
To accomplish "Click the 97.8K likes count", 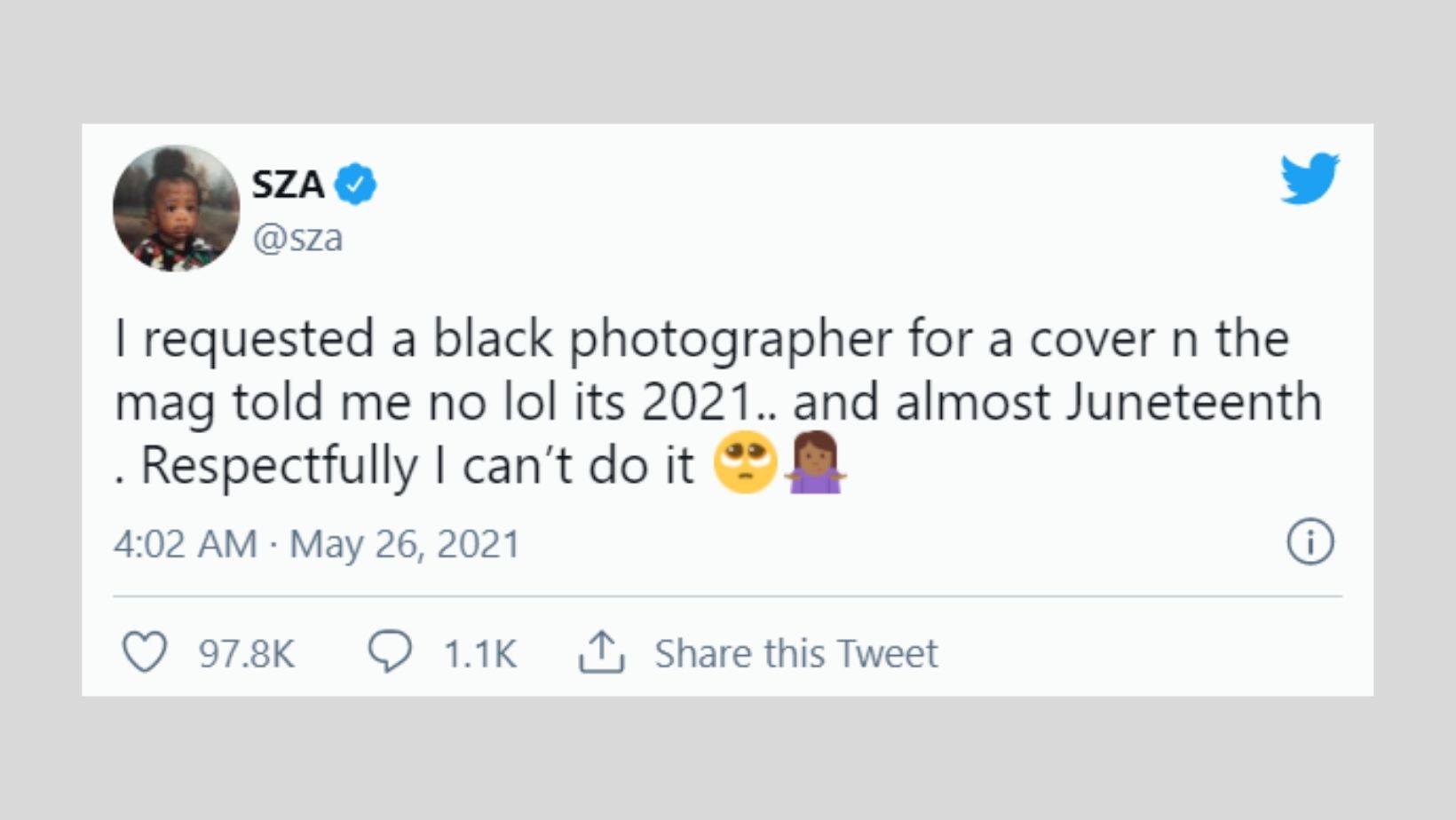I will point(246,654).
